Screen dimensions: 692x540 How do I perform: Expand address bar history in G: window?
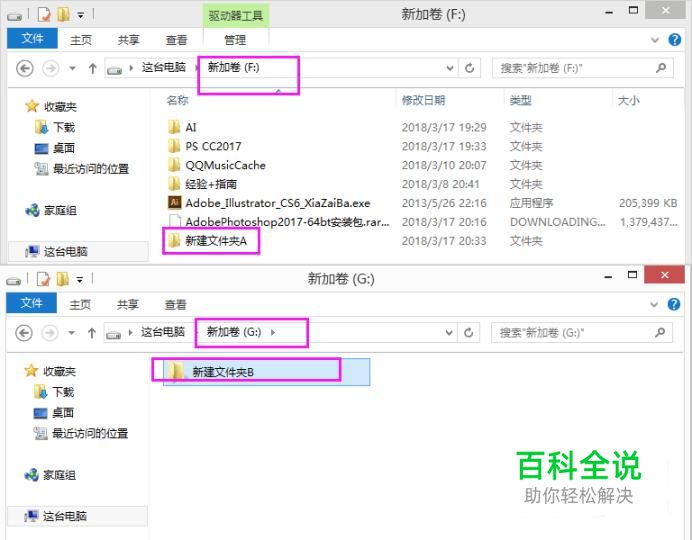(449, 333)
